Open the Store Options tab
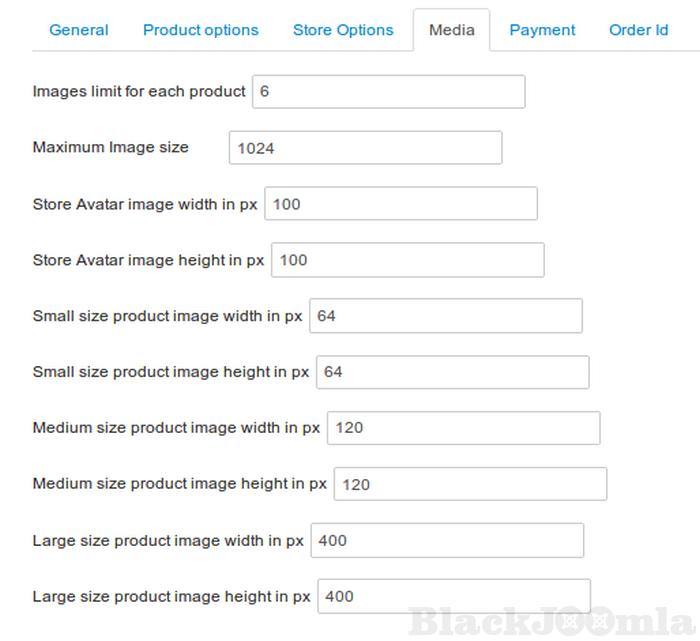The width and height of the screenshot is (700, 641). click(x=343, y=30)
